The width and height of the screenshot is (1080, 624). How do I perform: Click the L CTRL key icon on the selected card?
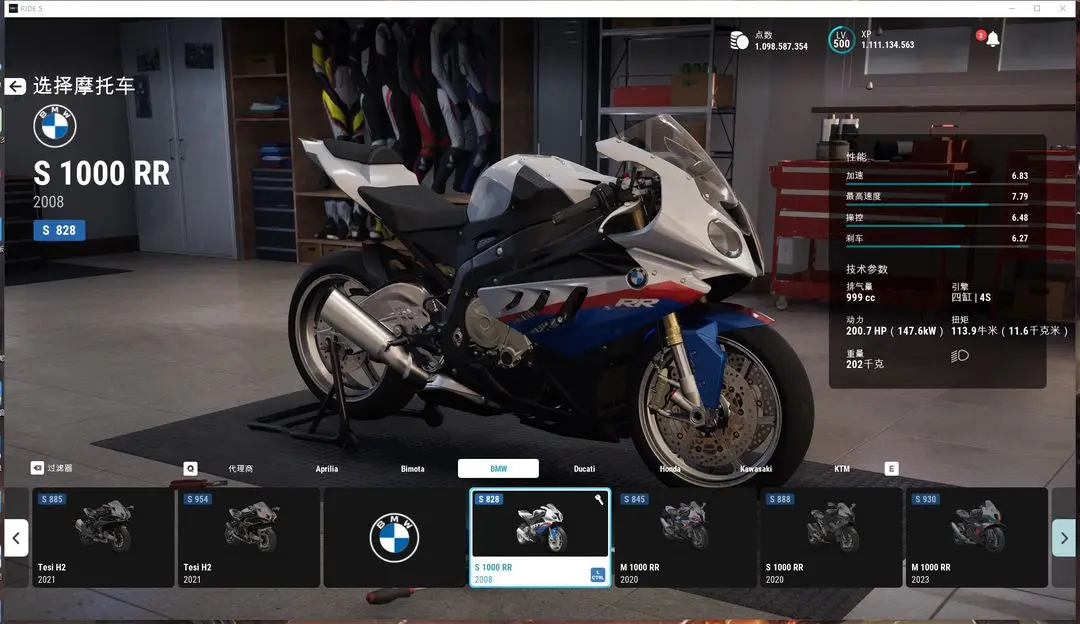click(x=597, y=575)
